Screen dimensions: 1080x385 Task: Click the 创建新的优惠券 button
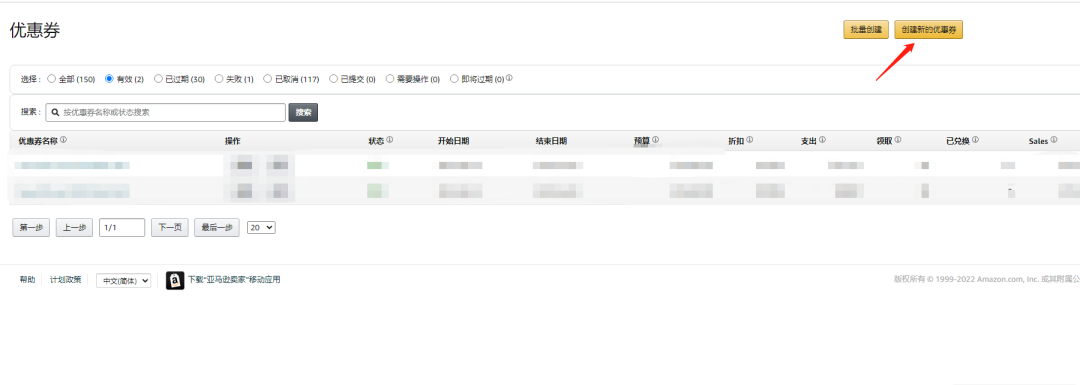point(928,30)
